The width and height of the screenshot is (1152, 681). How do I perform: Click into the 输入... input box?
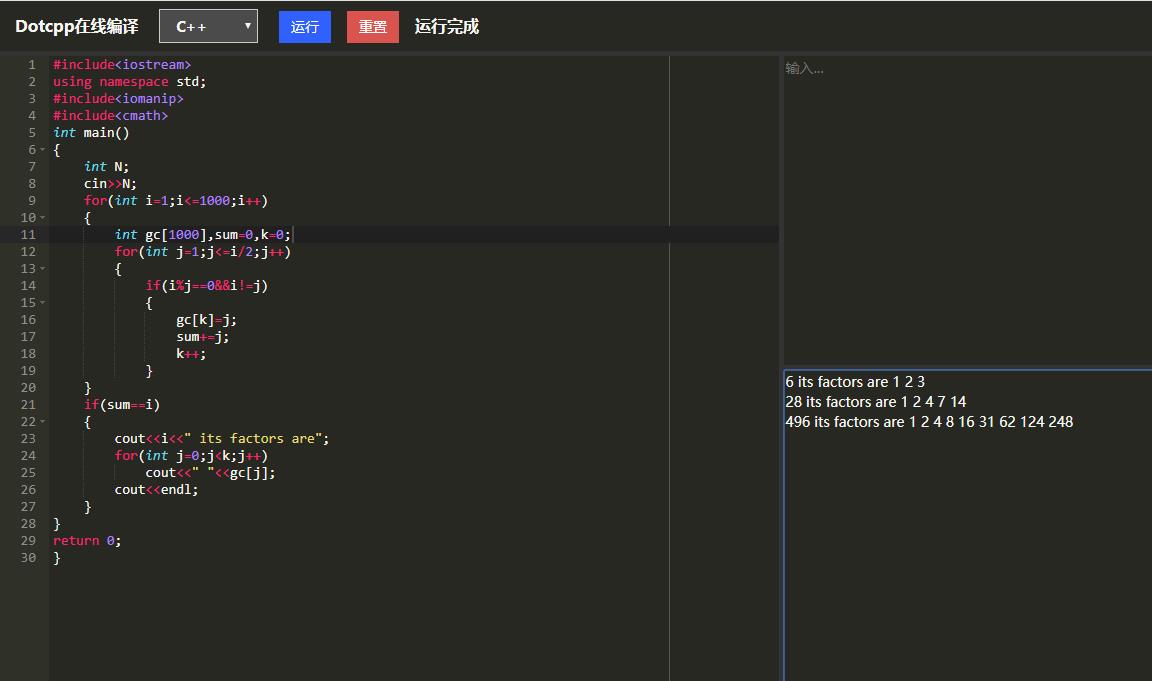965,200
